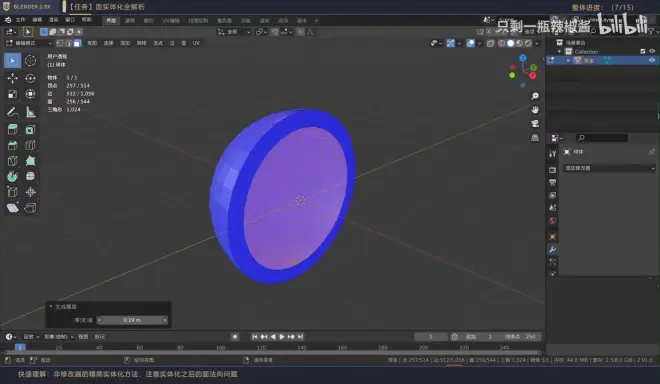The width and height of the screenshot is (660, 384).
Task: Switch to wireframe viewport shading
Action: tap(502, 43)
